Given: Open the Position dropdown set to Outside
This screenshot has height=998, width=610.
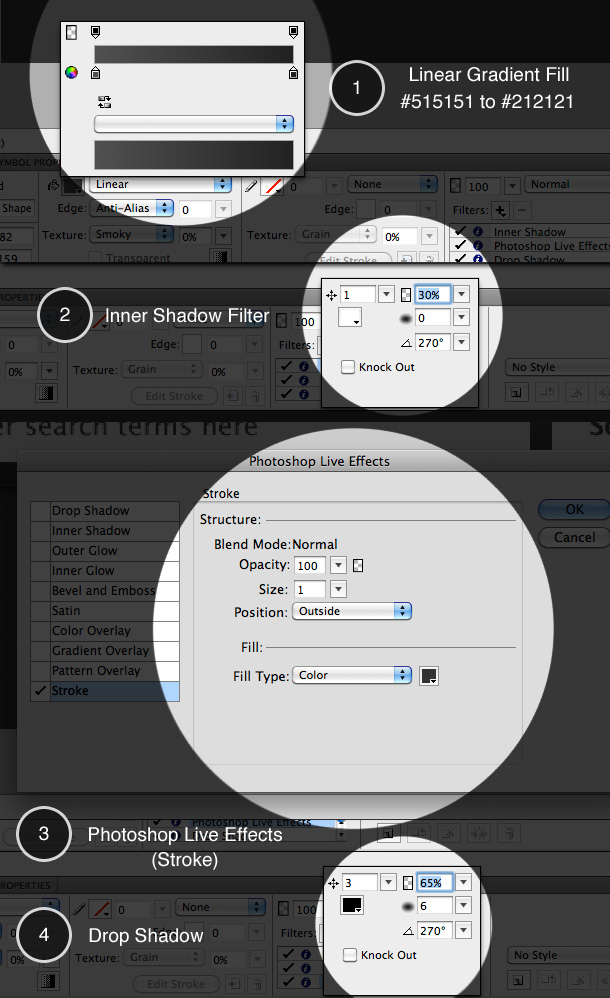Looking at the screenshot, I should point(351,611).
